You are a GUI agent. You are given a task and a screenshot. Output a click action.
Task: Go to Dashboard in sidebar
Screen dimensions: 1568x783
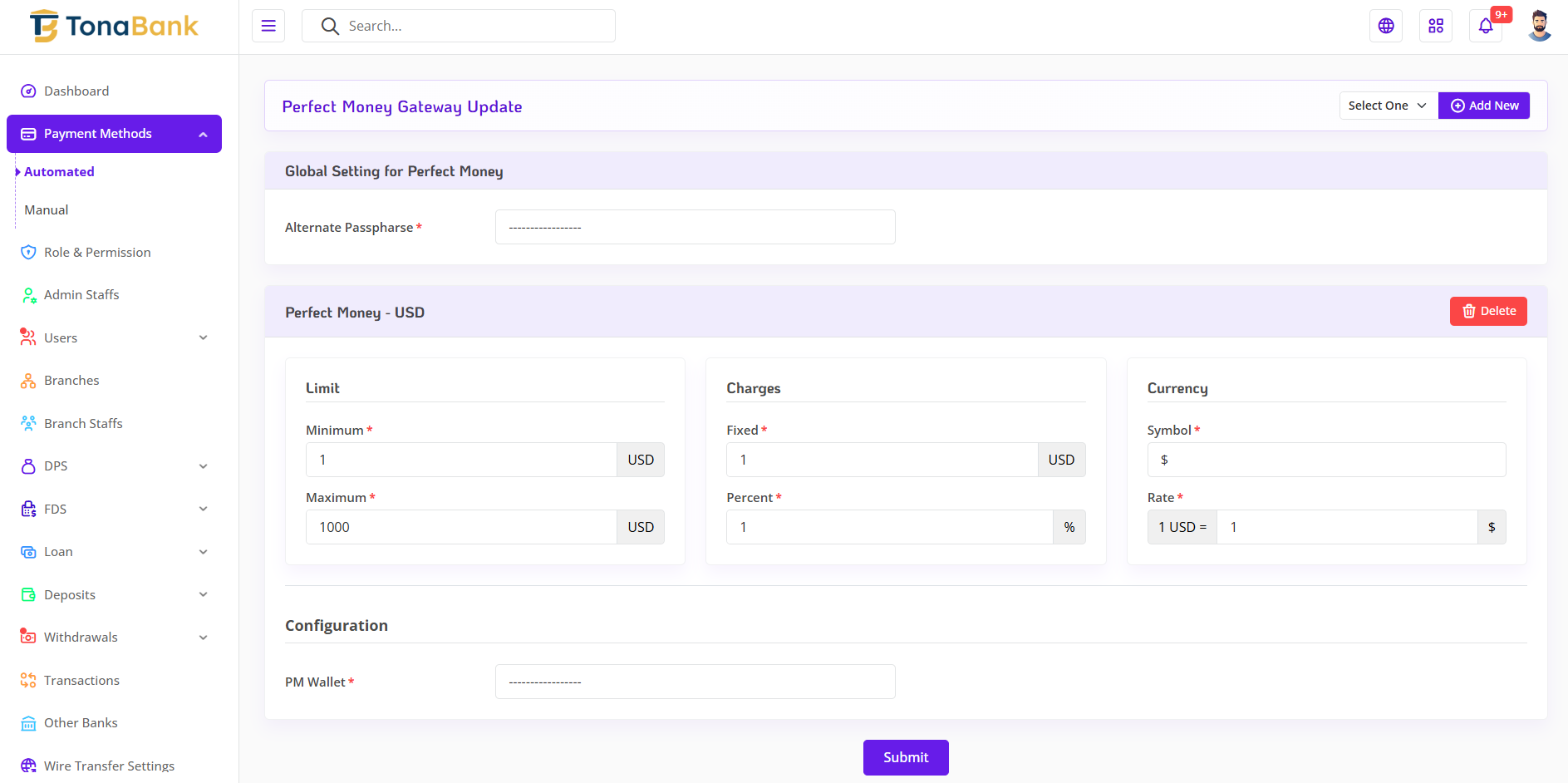(x=76, y=91)
